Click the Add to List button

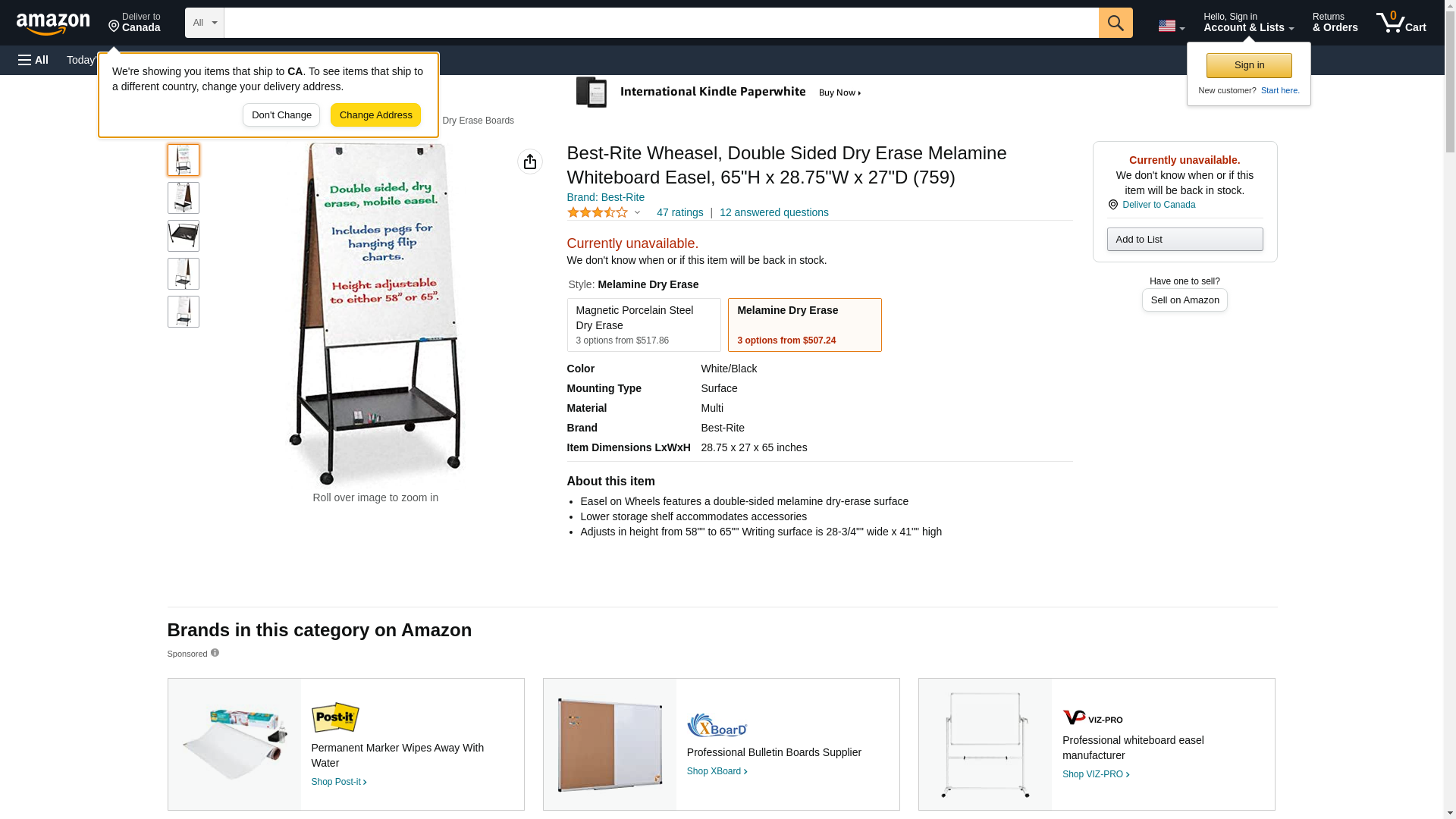1184,240
